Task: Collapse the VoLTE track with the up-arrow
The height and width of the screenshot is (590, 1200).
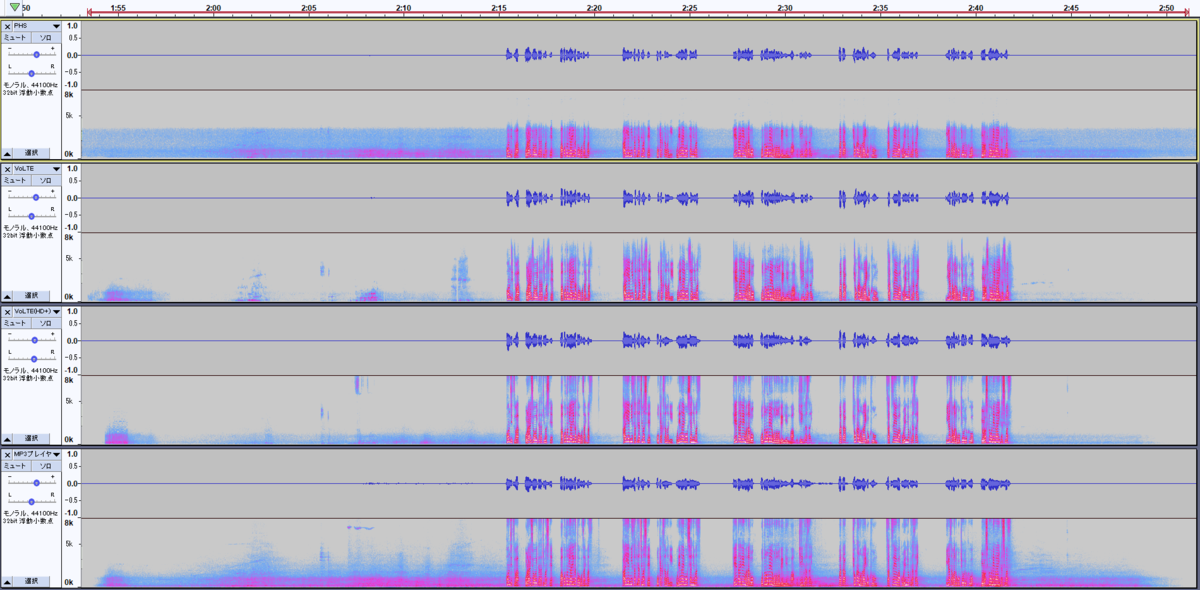Action: click(8, 296)
